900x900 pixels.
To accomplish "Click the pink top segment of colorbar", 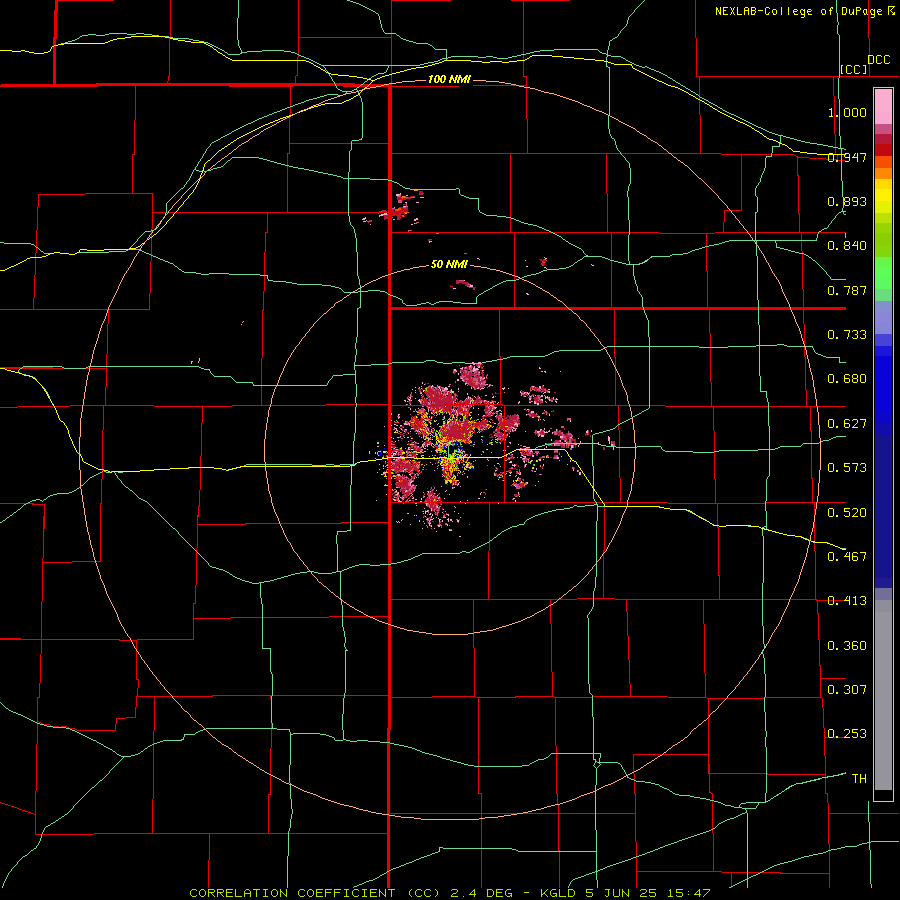I will (x=883, y=107).
